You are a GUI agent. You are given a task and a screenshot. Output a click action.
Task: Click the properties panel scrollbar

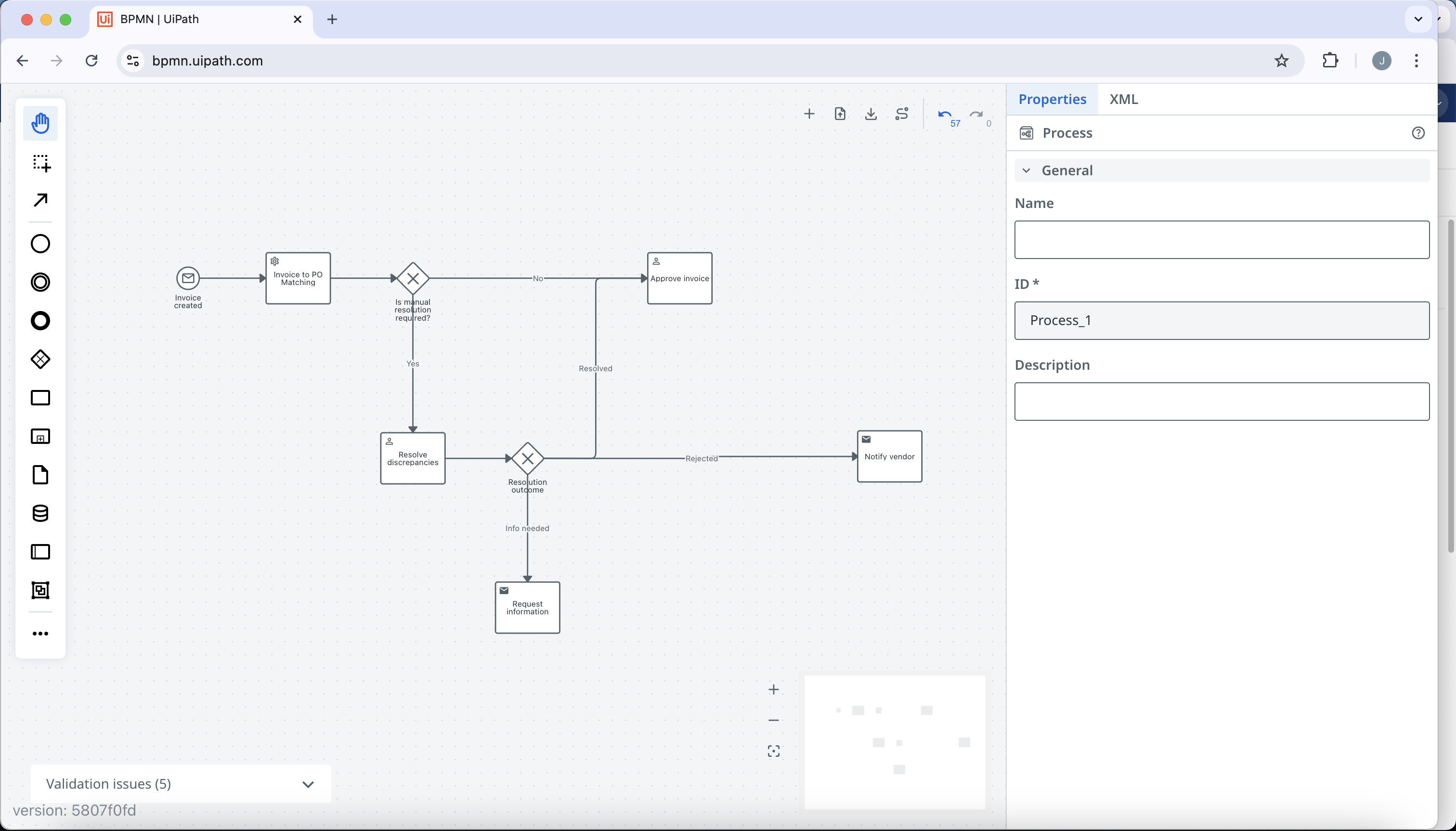coord(1452,386)
